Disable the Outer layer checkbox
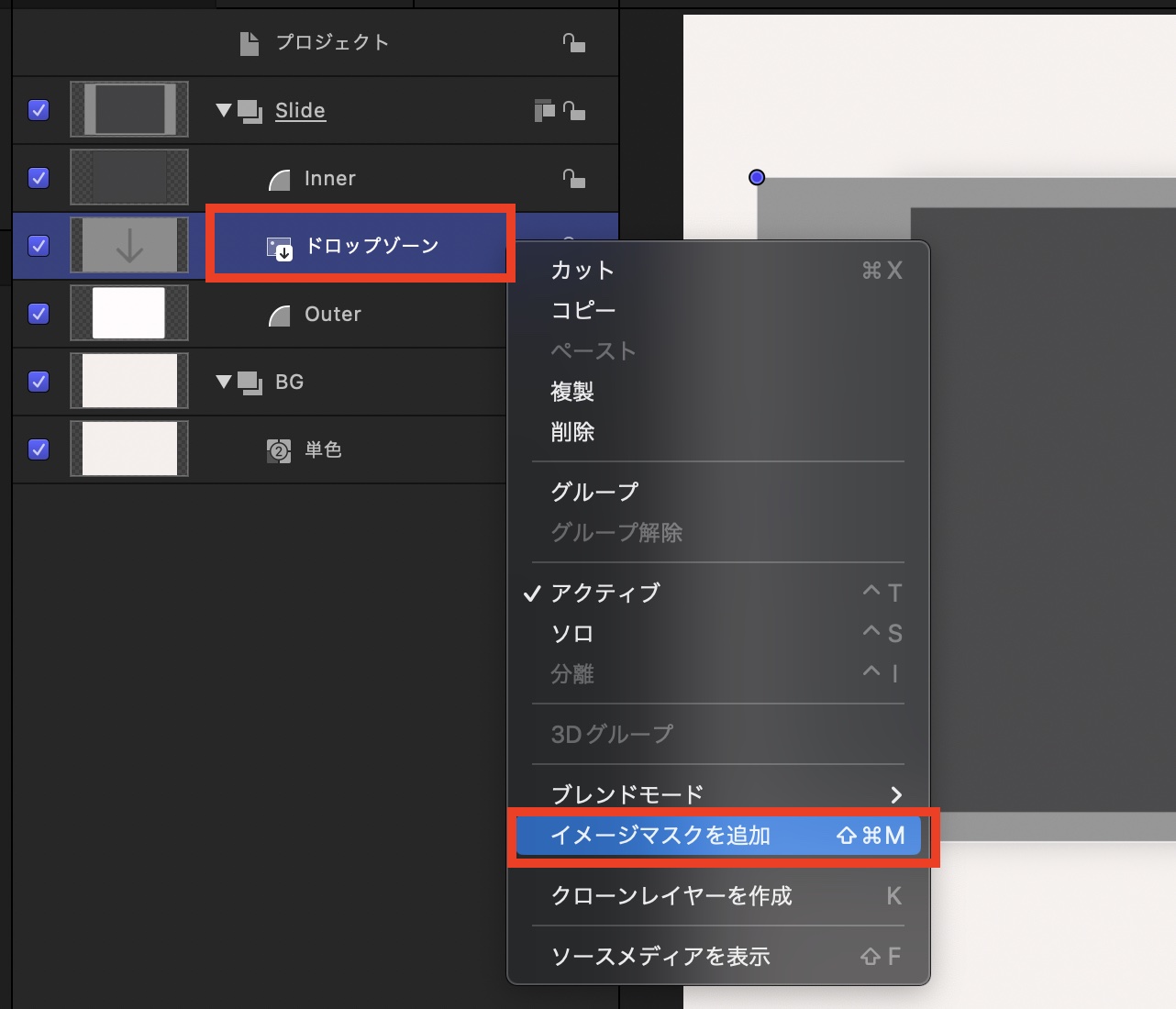The width and height of the screenshot is (1176, 1009). click(39, 314)
